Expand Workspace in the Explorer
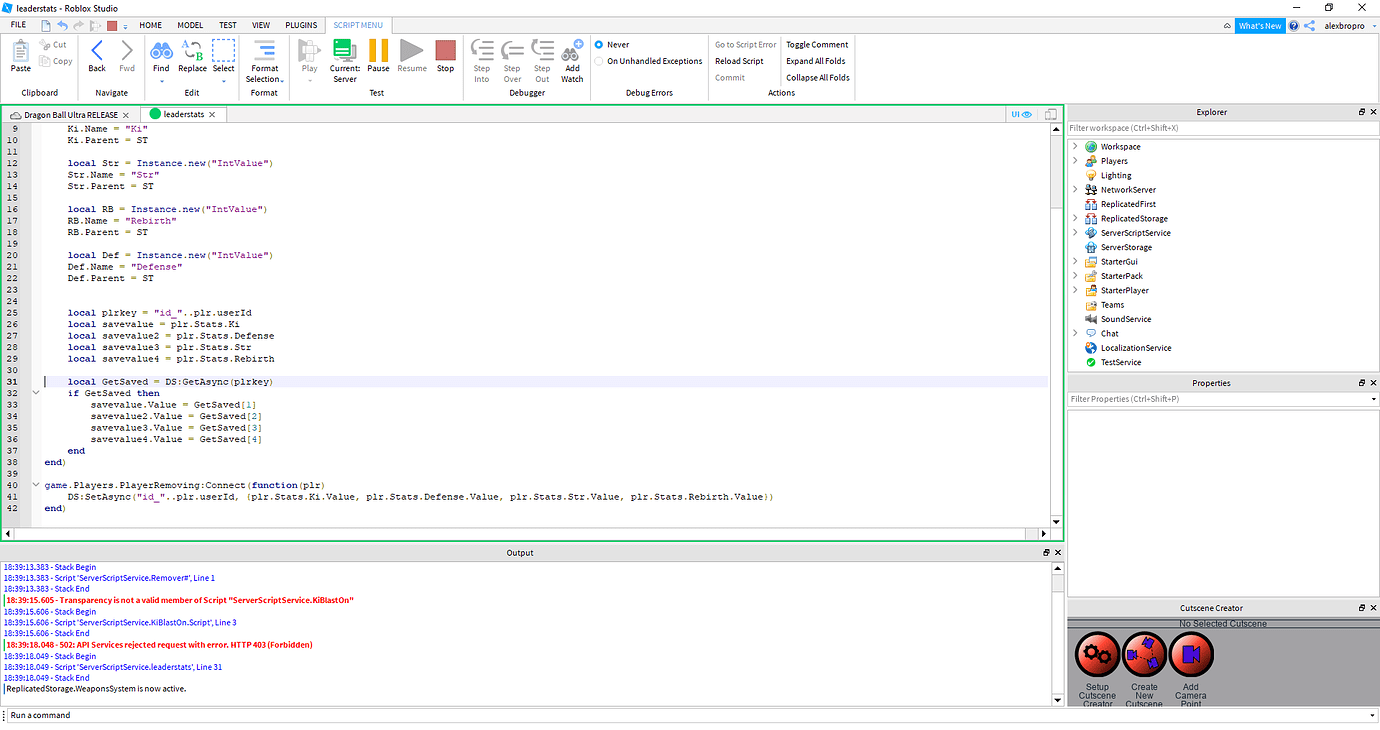 [1075, 146]
